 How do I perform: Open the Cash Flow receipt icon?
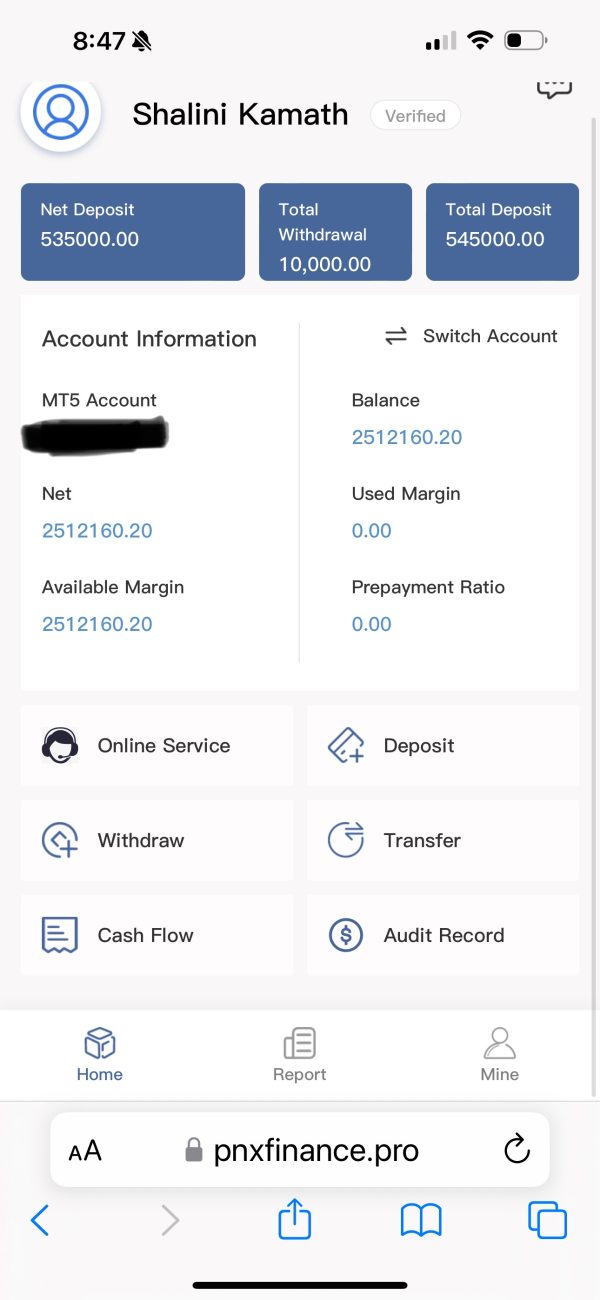[x=60, y=935]
